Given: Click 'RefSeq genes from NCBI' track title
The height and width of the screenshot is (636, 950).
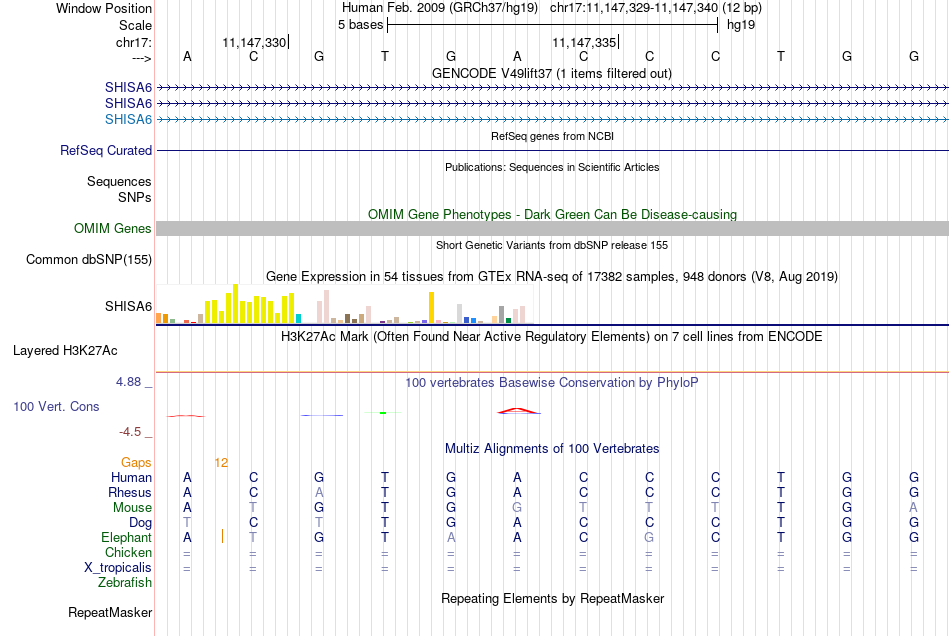Looking at the screenshot, I should [x=552, y=136].
